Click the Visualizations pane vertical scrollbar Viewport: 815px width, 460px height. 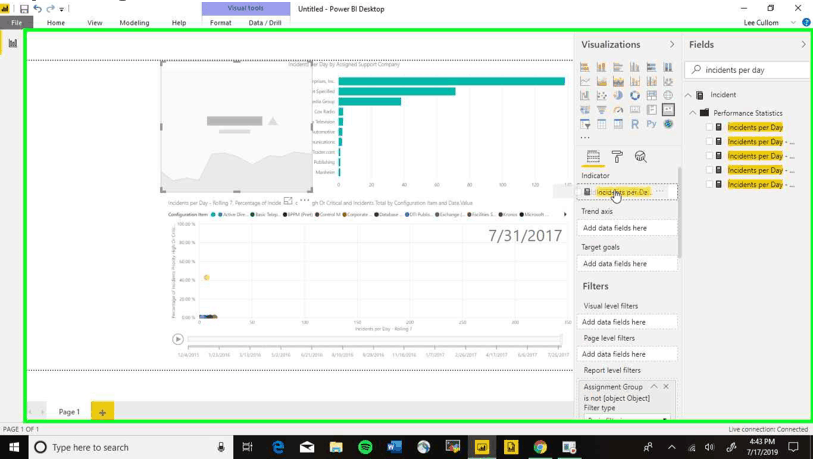click(679, 212)
